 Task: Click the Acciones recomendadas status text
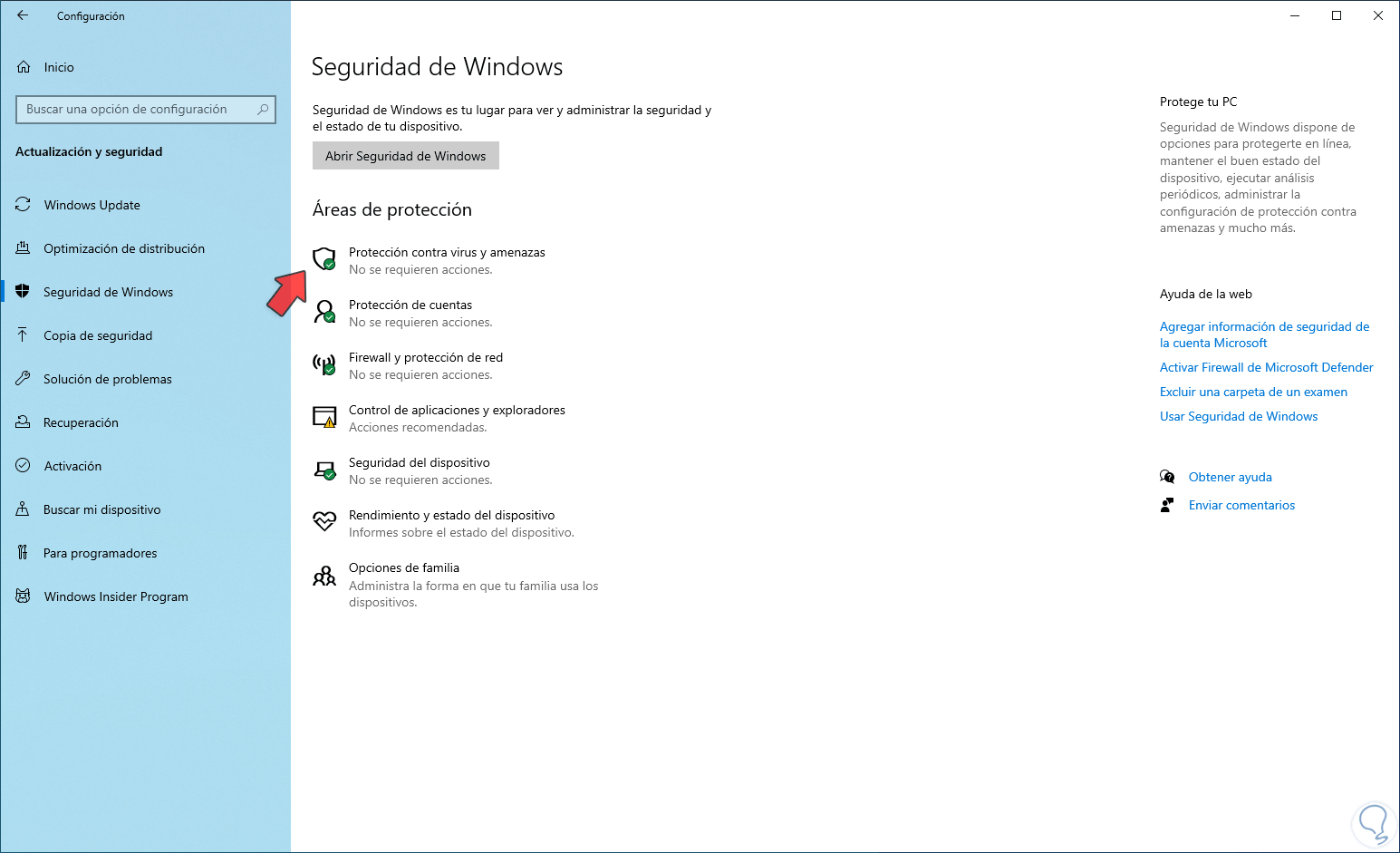[x=418, y=427]
